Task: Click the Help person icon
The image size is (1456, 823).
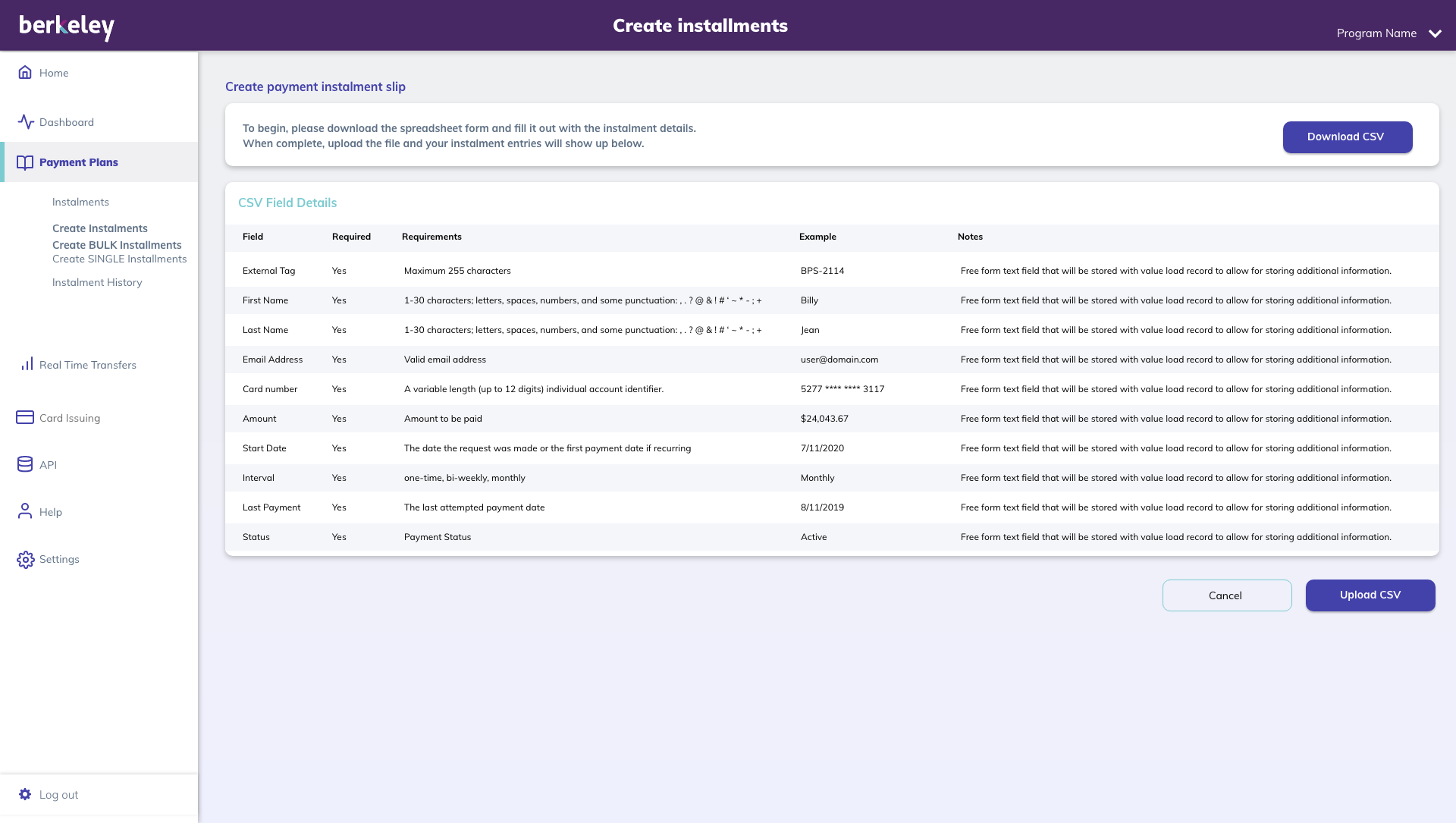Action: tap(25, 511)
